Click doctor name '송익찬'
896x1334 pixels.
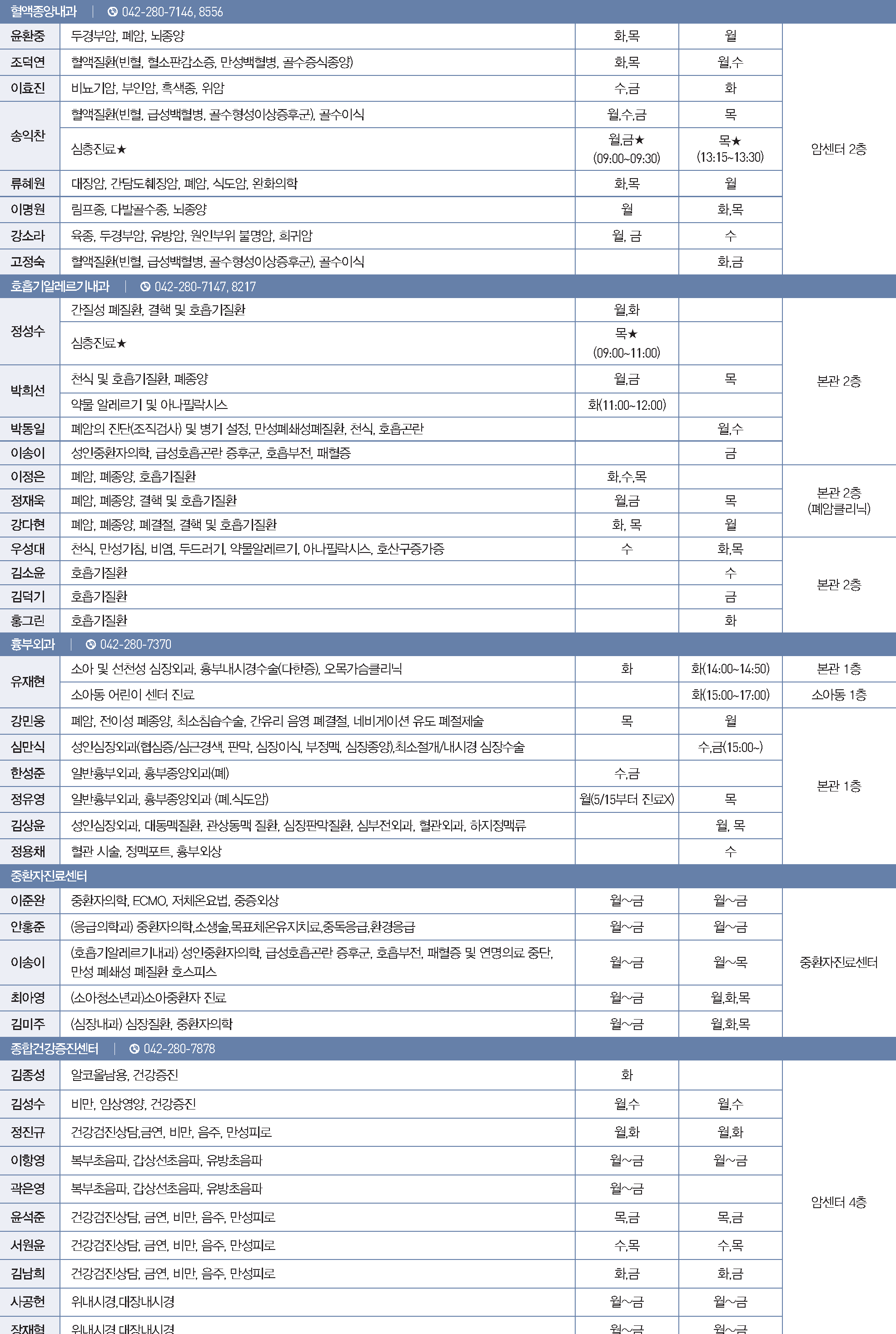coord(27,136)
